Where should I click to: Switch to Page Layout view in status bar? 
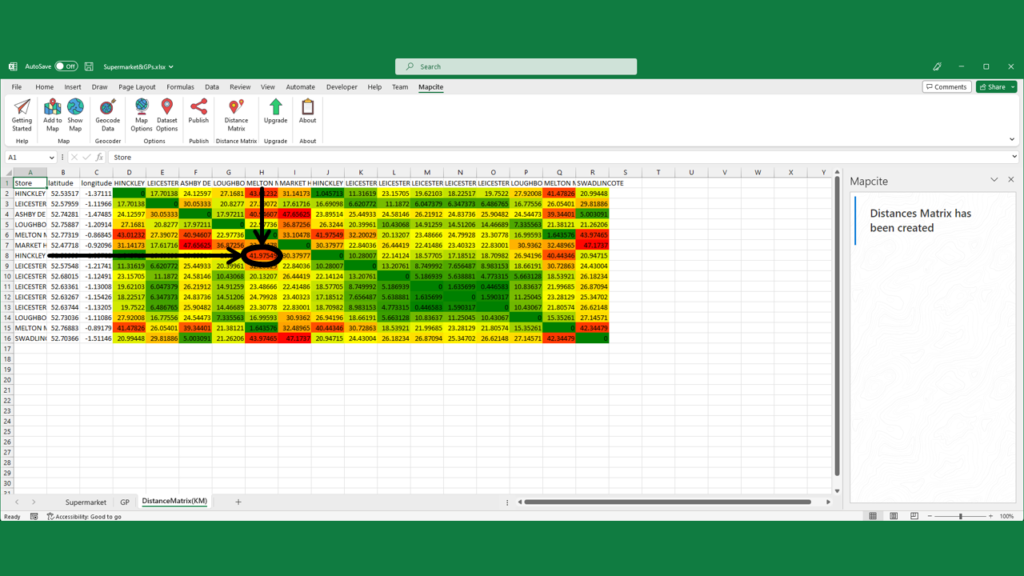click(894, 515)
